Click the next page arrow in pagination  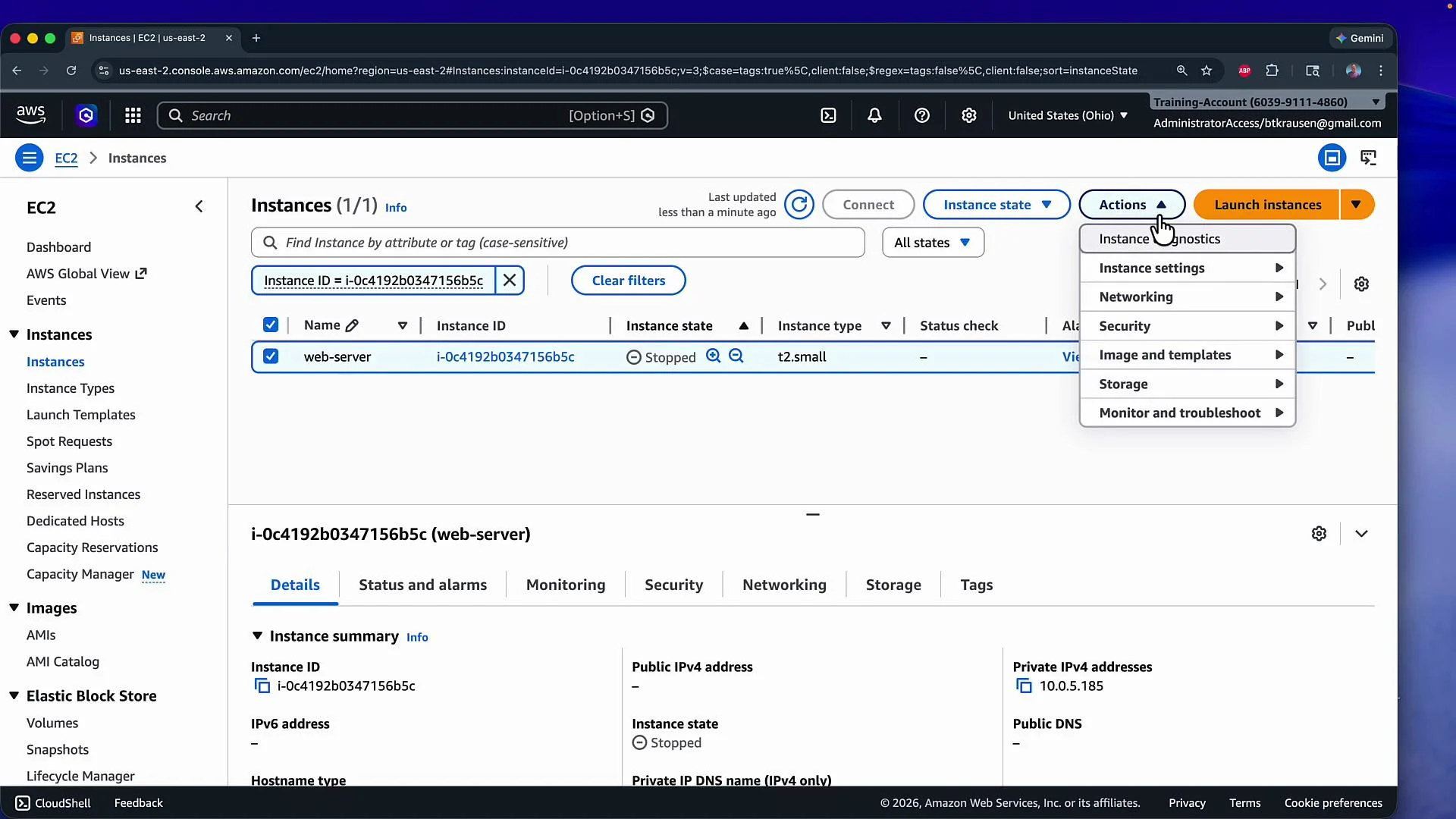tap(1323, 284)
